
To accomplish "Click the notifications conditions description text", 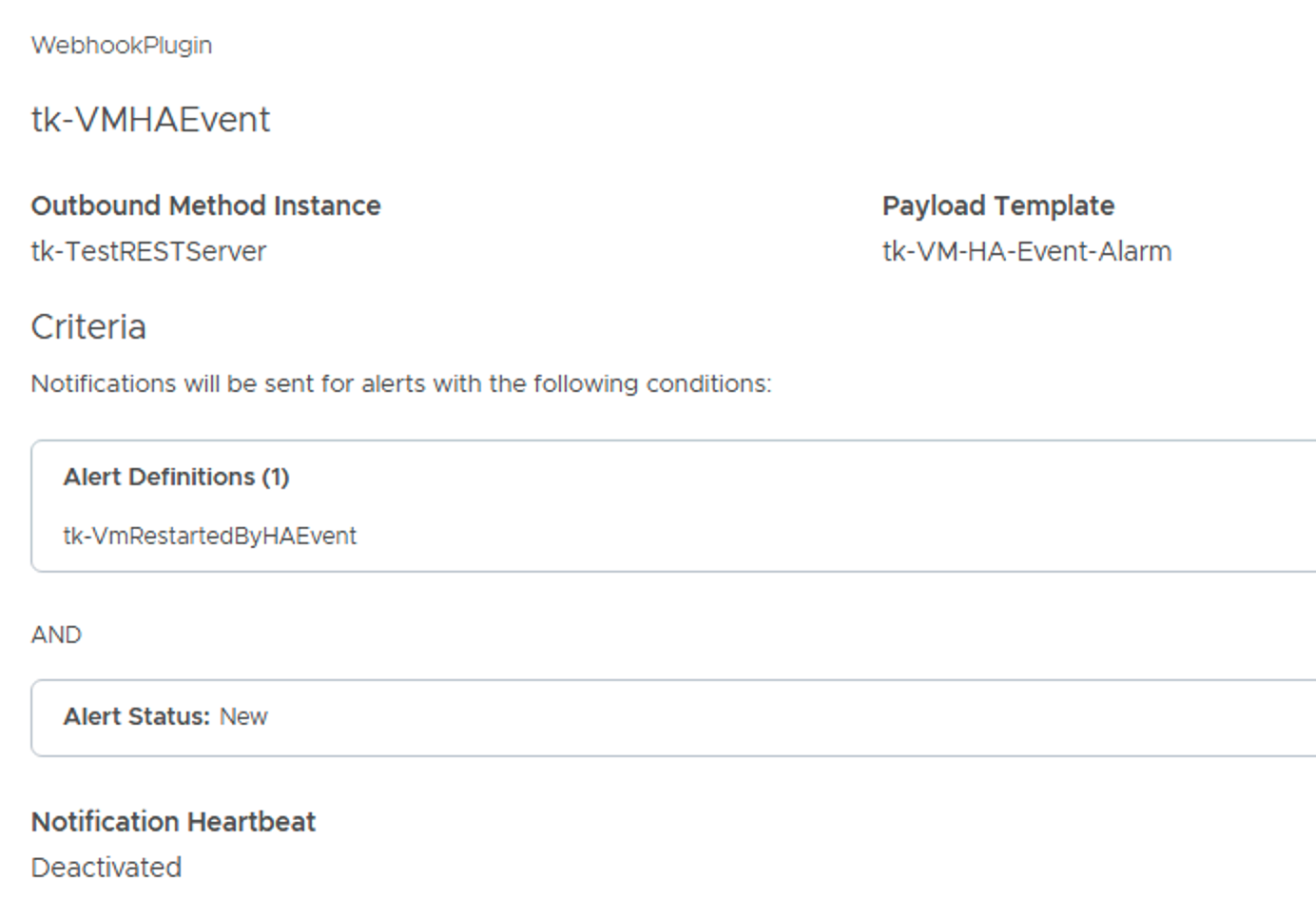I will 400,384.
